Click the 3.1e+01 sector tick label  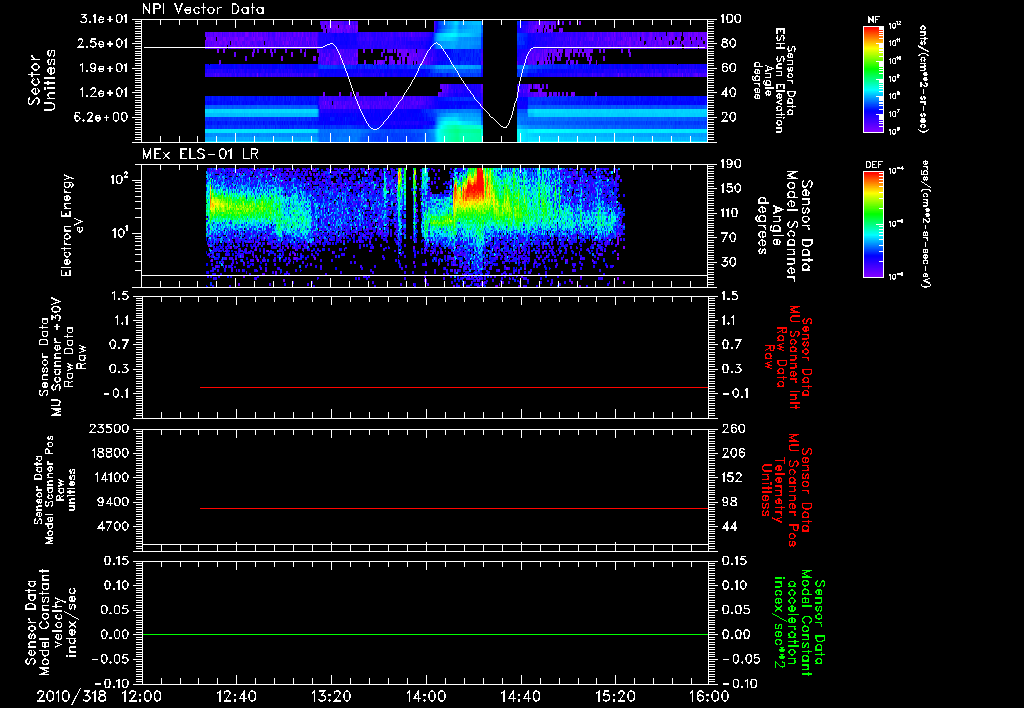tap(104, 19)
